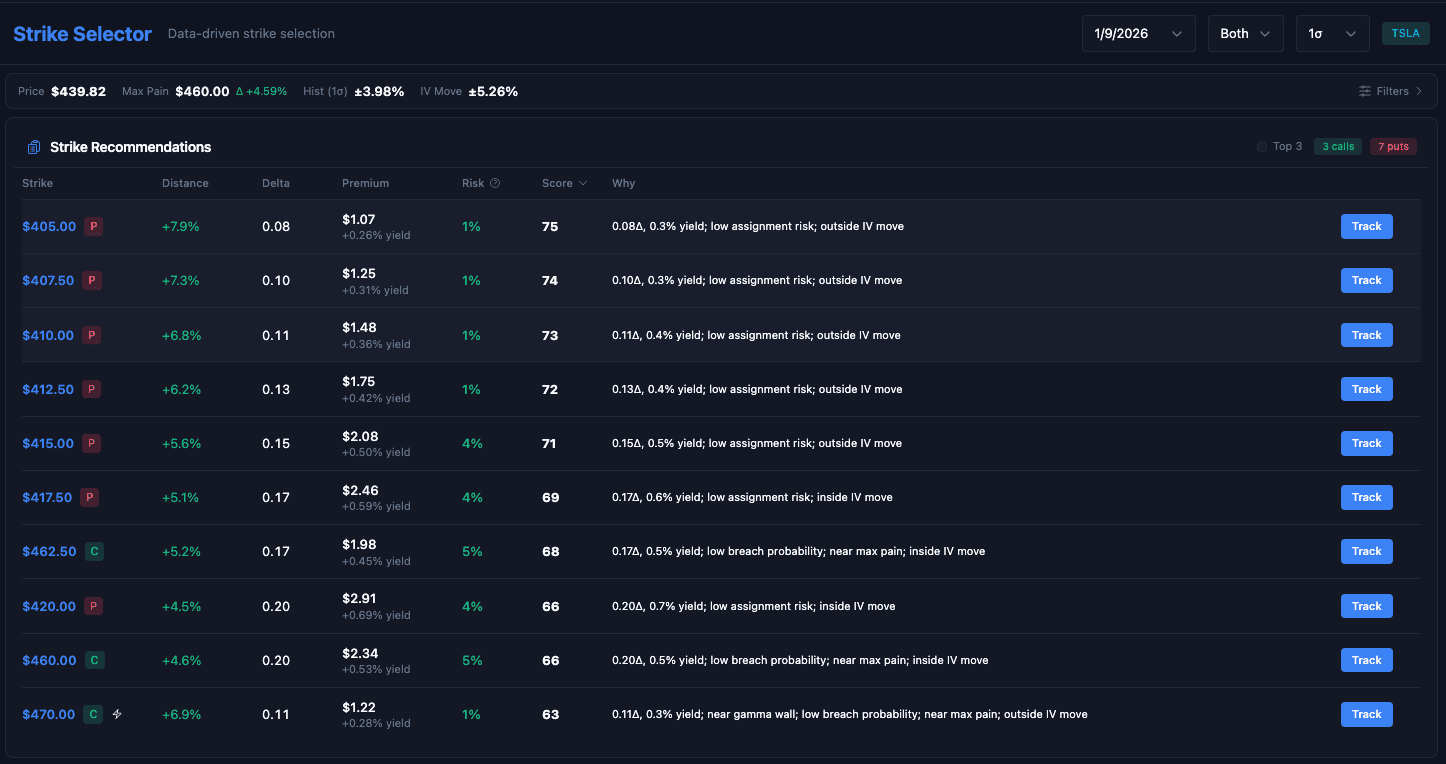Track the $462.50 call strike
Viewport: 1446px width, 764px height.
[x=1366, y=551]
